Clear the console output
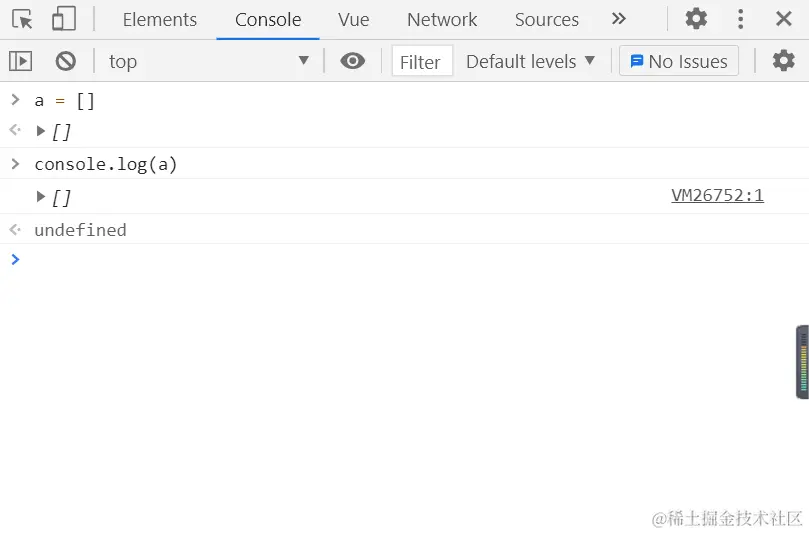 tap(66, 61)
